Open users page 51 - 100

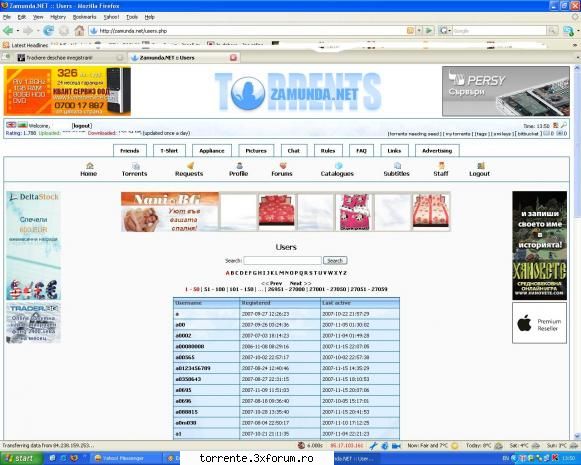[x=215, y=289]
